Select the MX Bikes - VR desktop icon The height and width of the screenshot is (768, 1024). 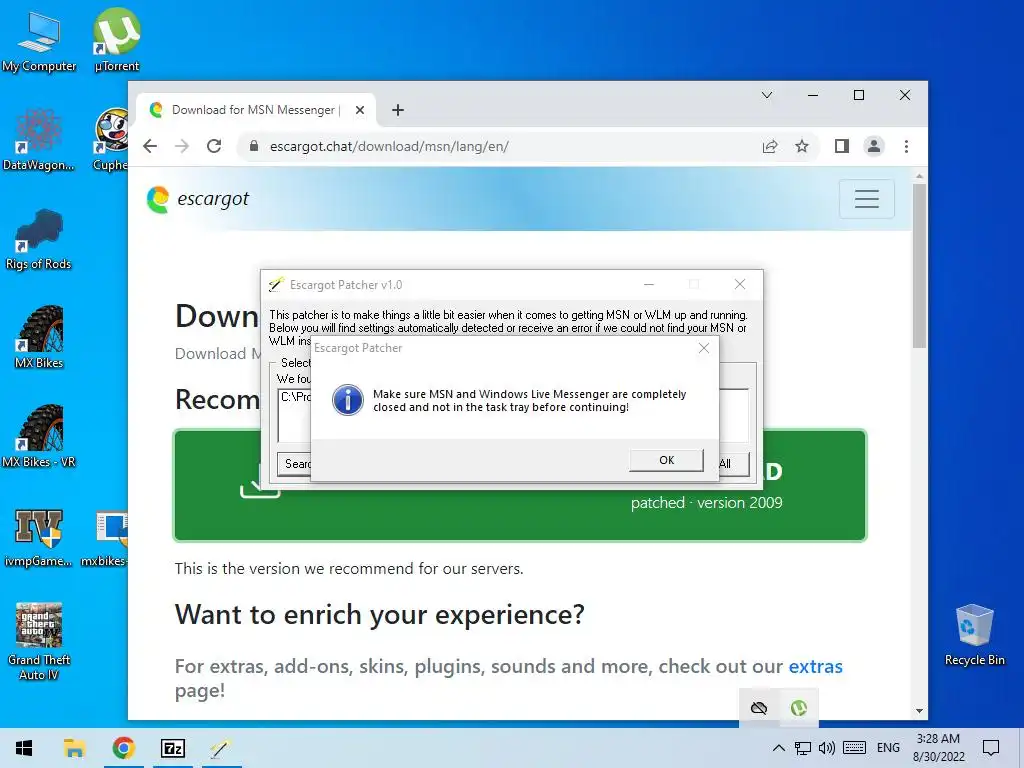(x=39, y=436)
